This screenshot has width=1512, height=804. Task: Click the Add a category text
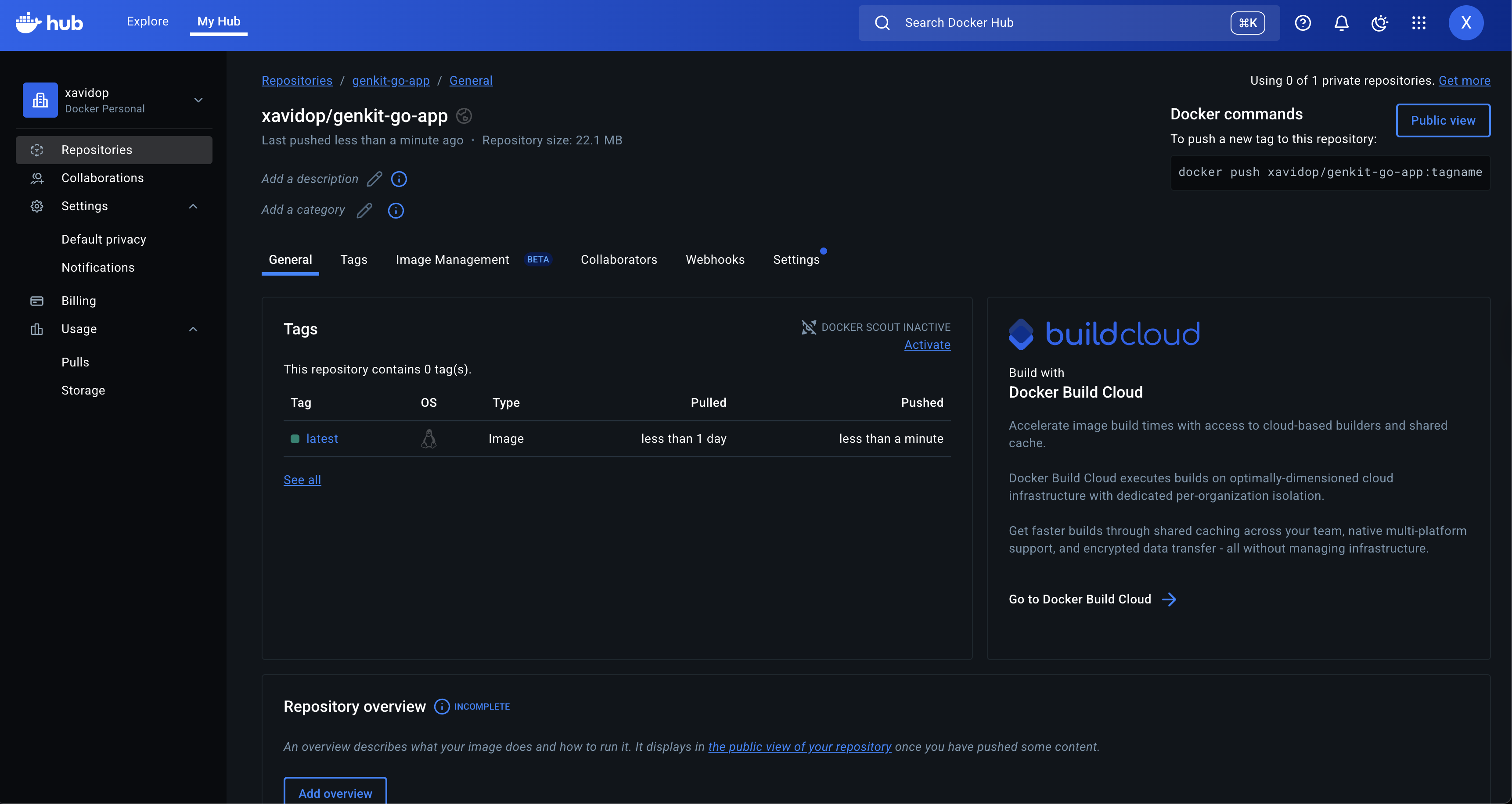click(303, 209)
